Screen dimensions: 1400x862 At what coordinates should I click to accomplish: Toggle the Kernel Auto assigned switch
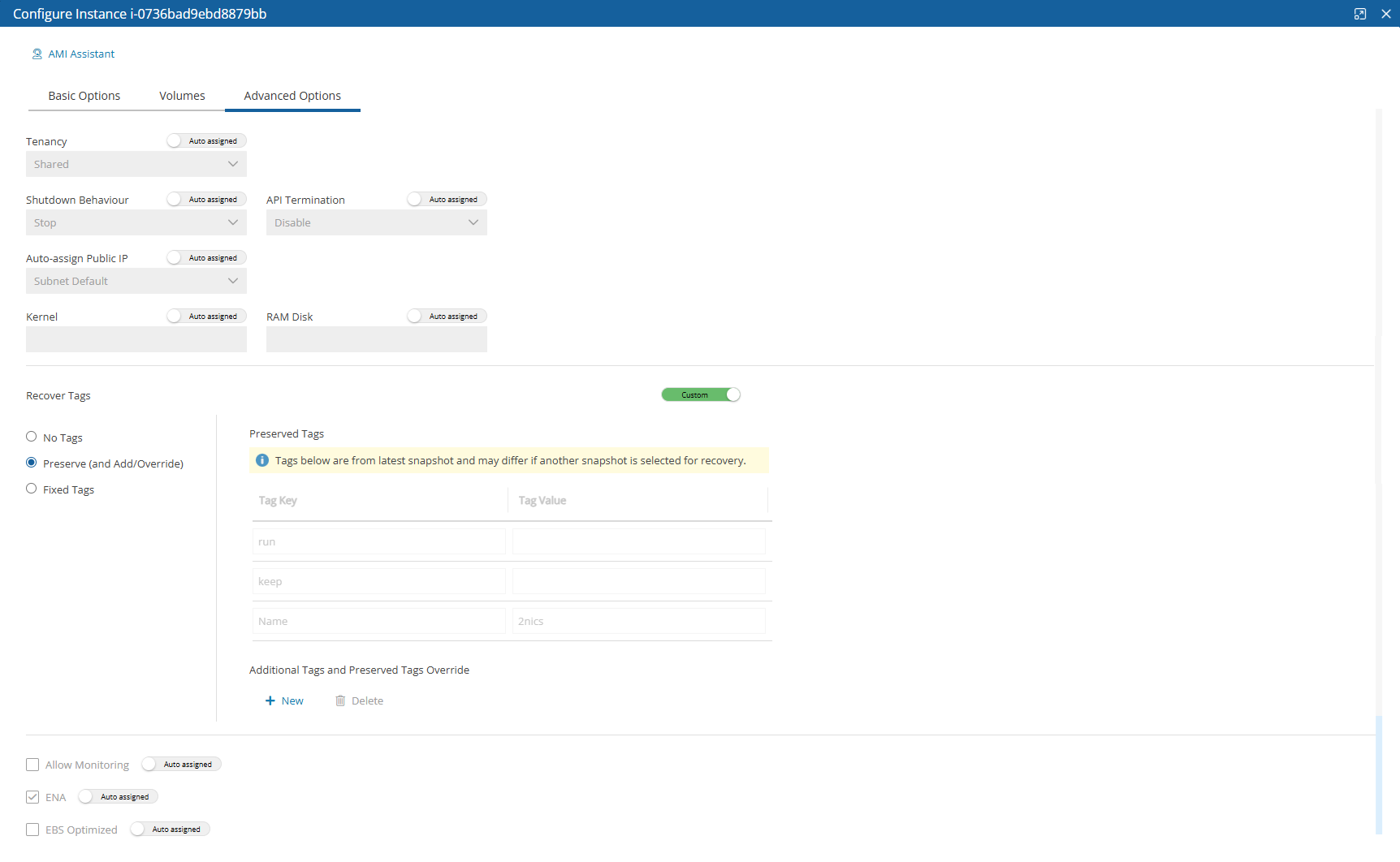pos(206,317)
